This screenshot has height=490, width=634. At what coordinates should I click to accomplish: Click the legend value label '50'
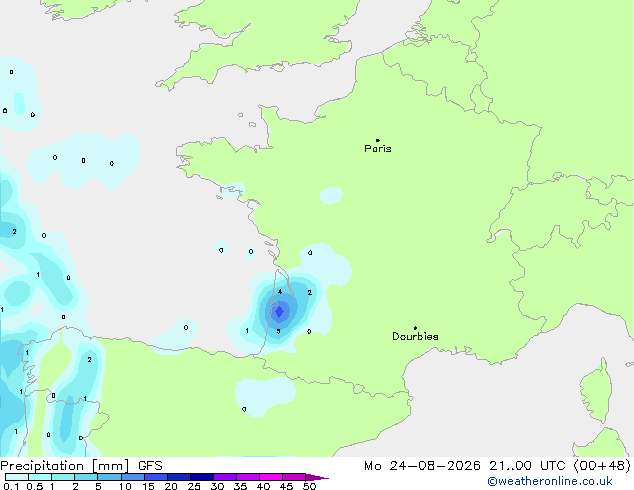[x=309, y=486]
